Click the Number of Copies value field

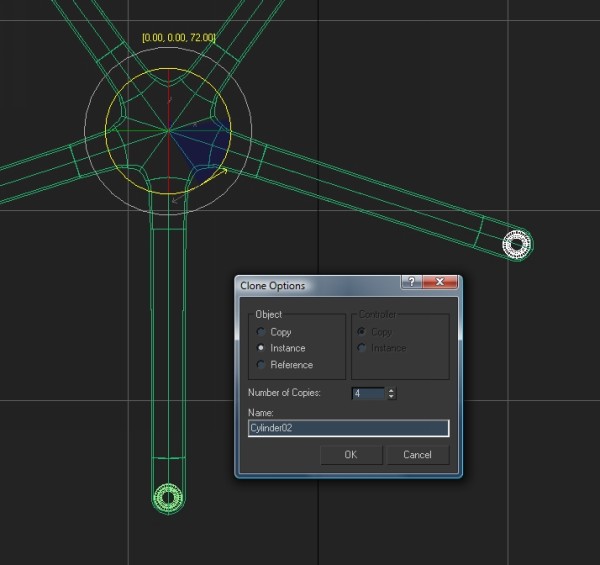[368, 393]
